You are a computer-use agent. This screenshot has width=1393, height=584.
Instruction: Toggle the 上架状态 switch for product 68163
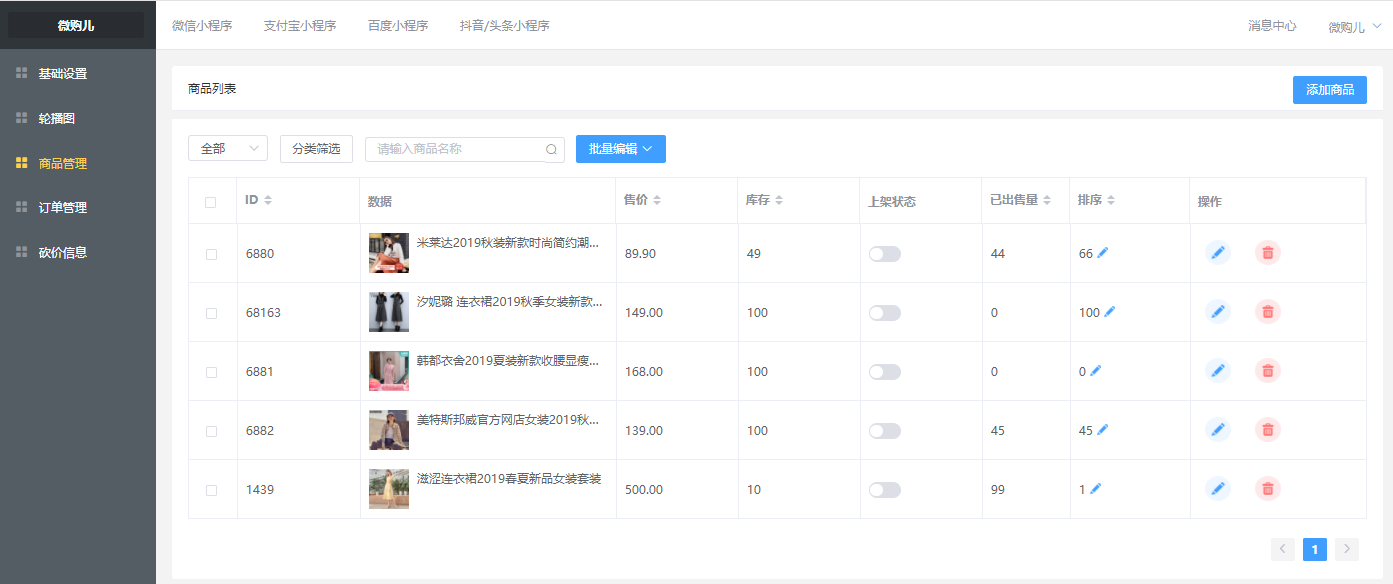[885, 313]
